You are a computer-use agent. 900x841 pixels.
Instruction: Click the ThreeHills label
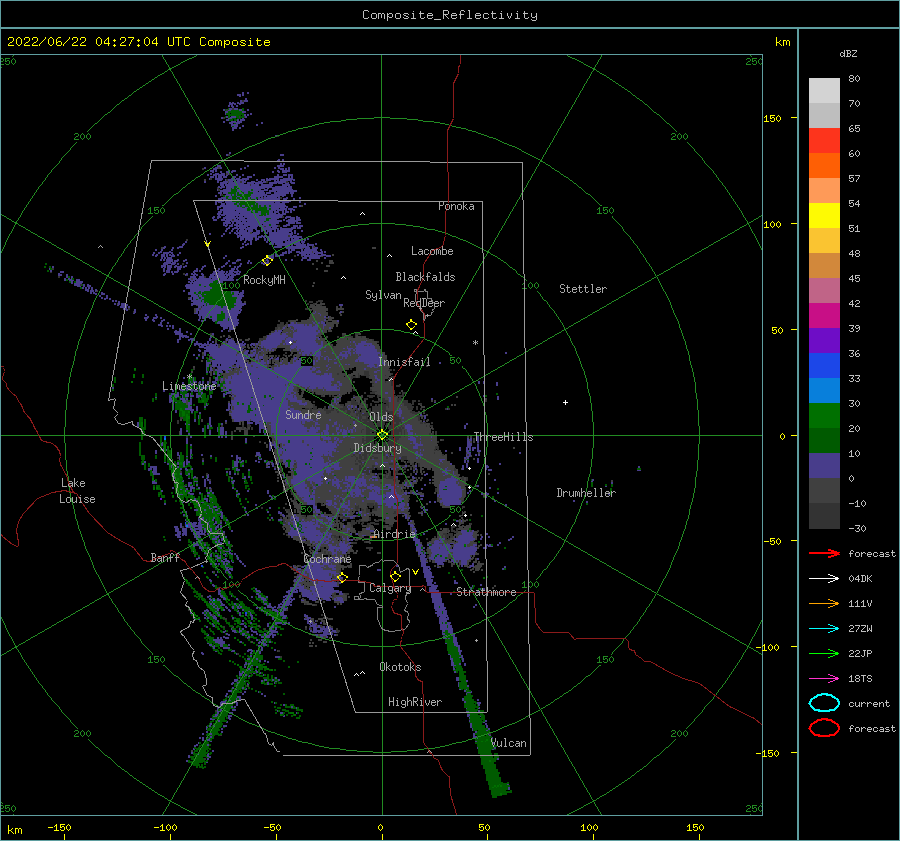pyautogui.click(x=503, y=437)
